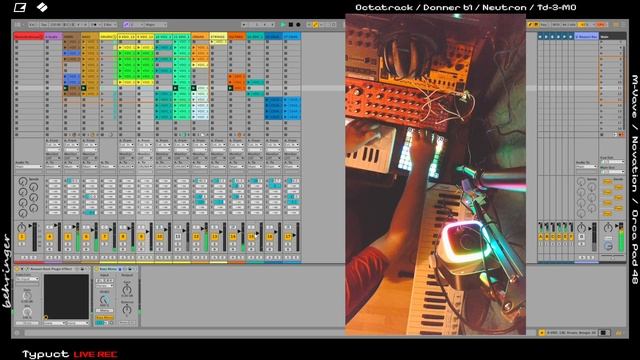The height and width of the screenshot is (360, 640).
Task: Click the MIDI map mode button
Action: pyautogui.click(x=556, y=24)
